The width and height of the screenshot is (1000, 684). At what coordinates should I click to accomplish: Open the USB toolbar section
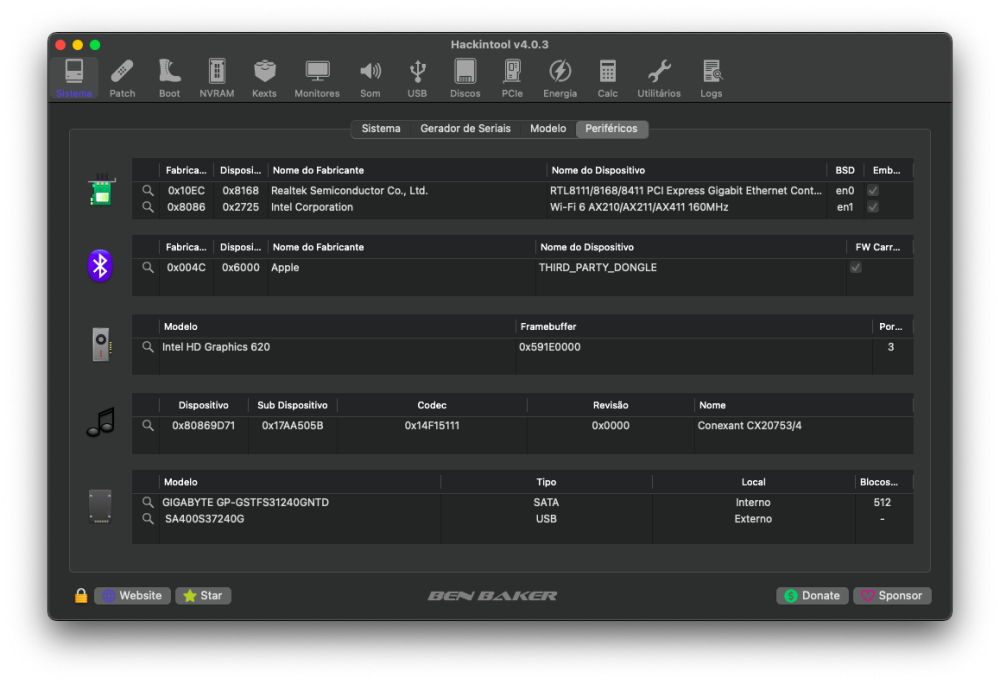417,78
